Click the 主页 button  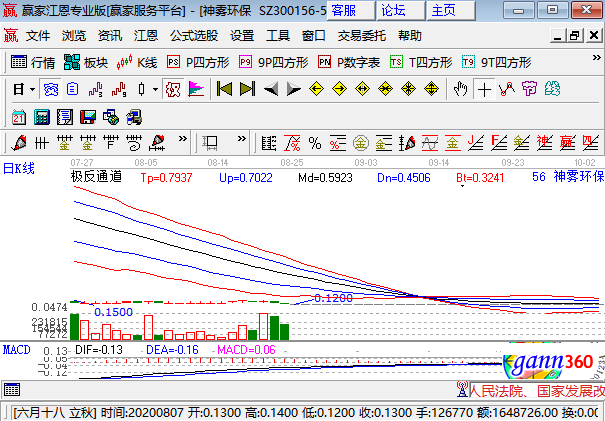451,10
